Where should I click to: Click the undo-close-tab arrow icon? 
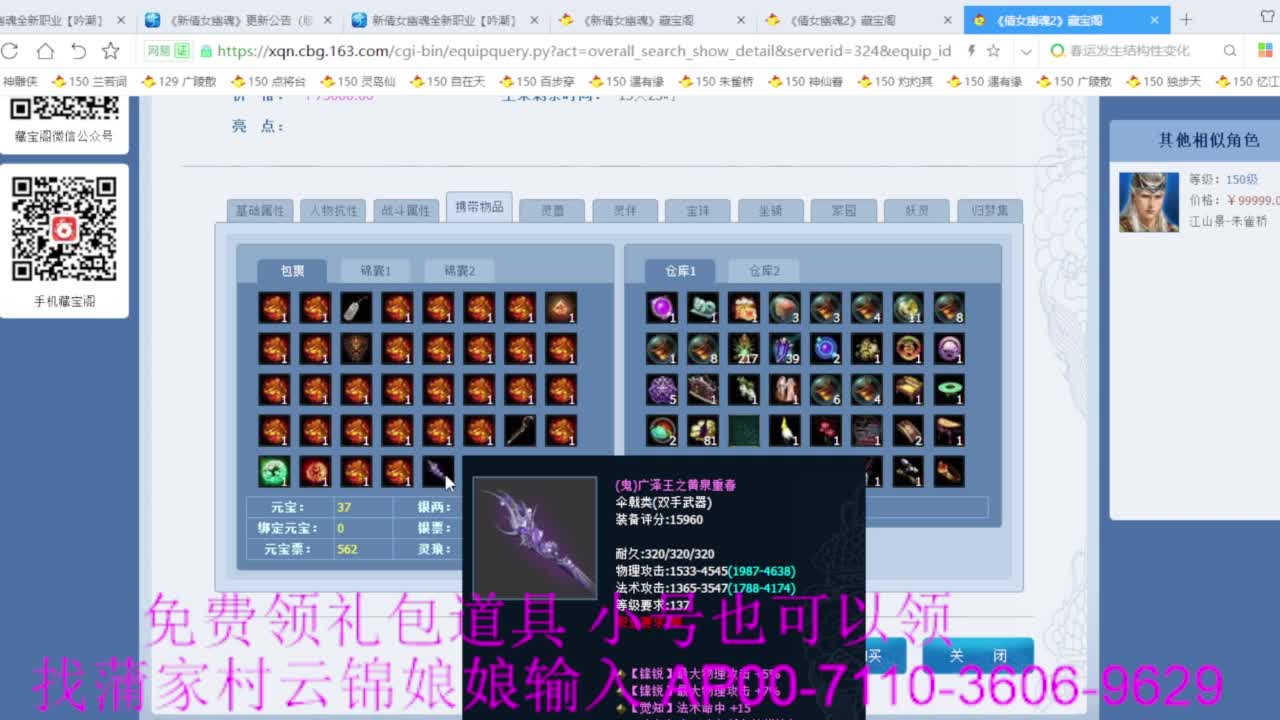tap(78, 51)
